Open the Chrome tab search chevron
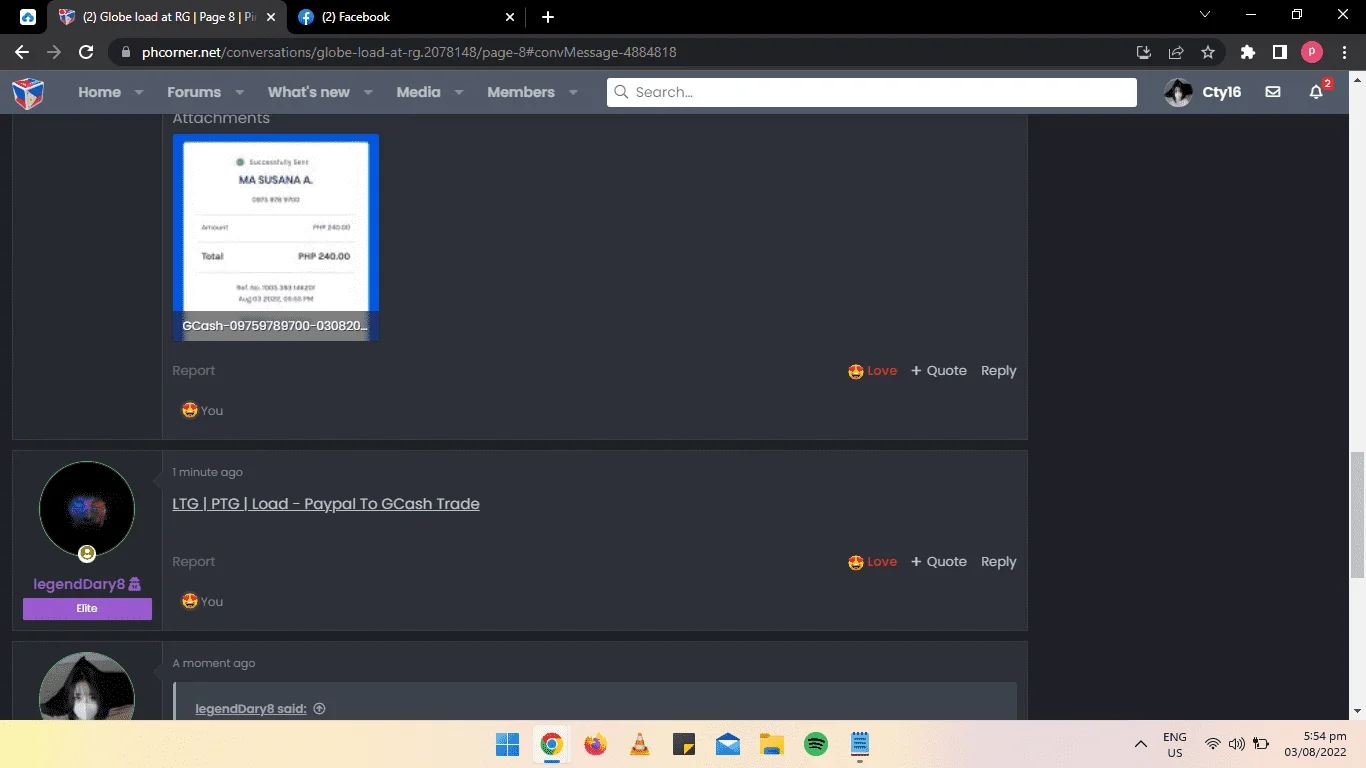This screenshot has width=1366, height=768. (x=1205, y=15)
